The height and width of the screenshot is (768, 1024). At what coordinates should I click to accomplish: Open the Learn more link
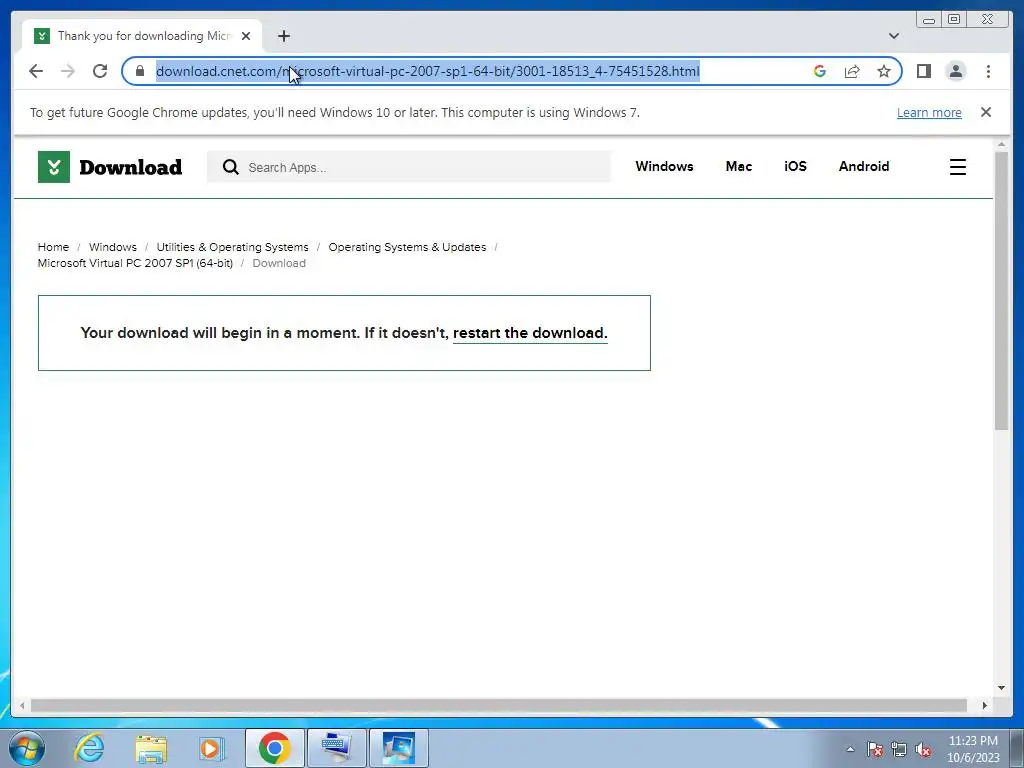[929, 112]
